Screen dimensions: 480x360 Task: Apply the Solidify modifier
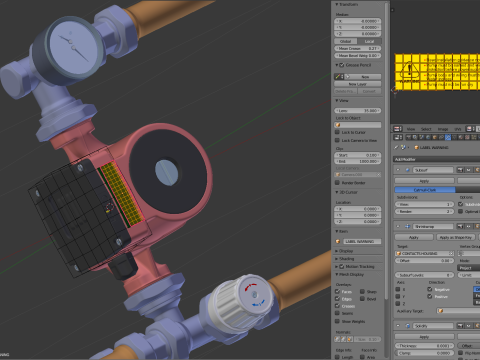pos(424,337)
